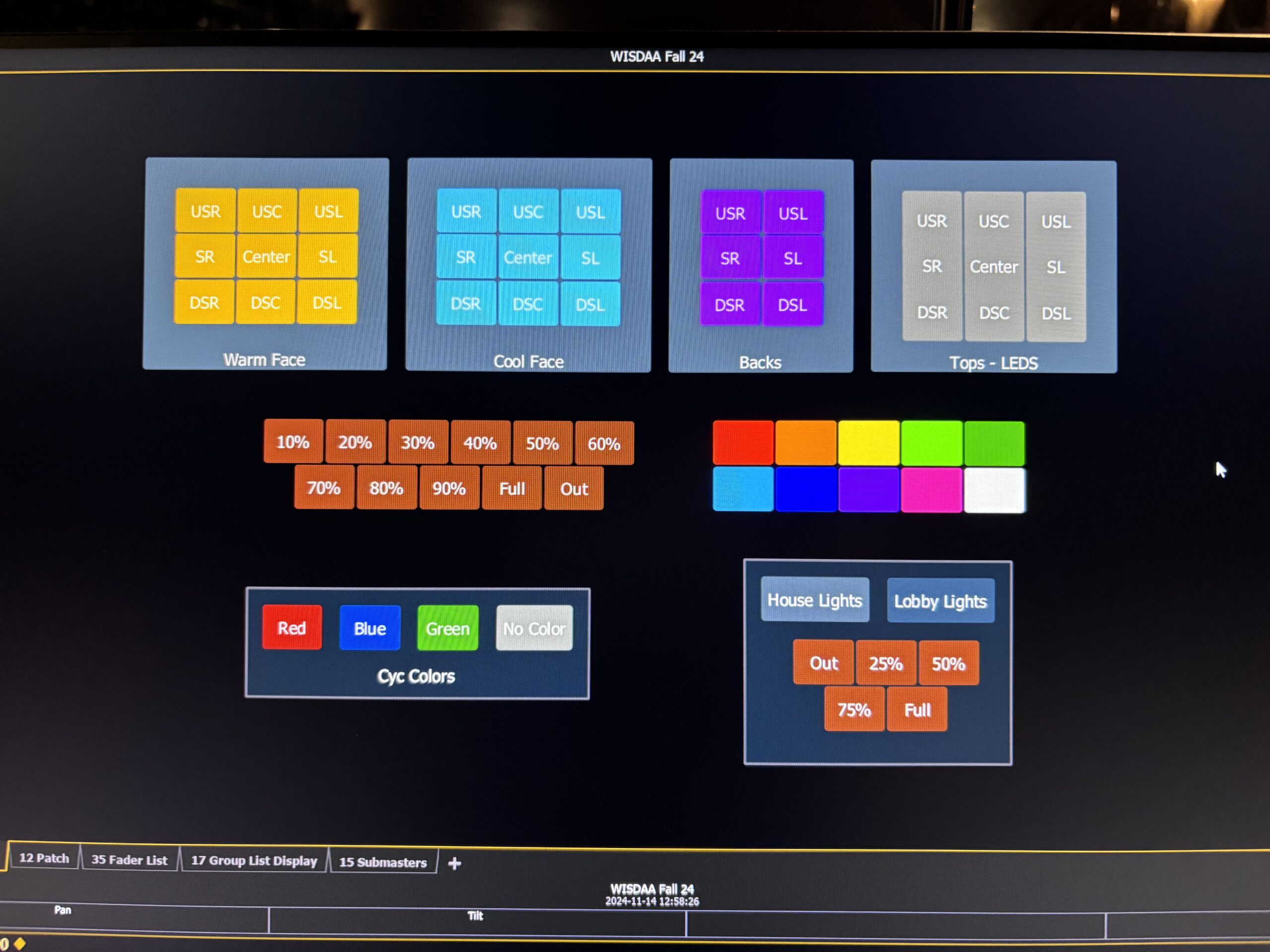Click the Pan encoder field

tap(134, 919)
